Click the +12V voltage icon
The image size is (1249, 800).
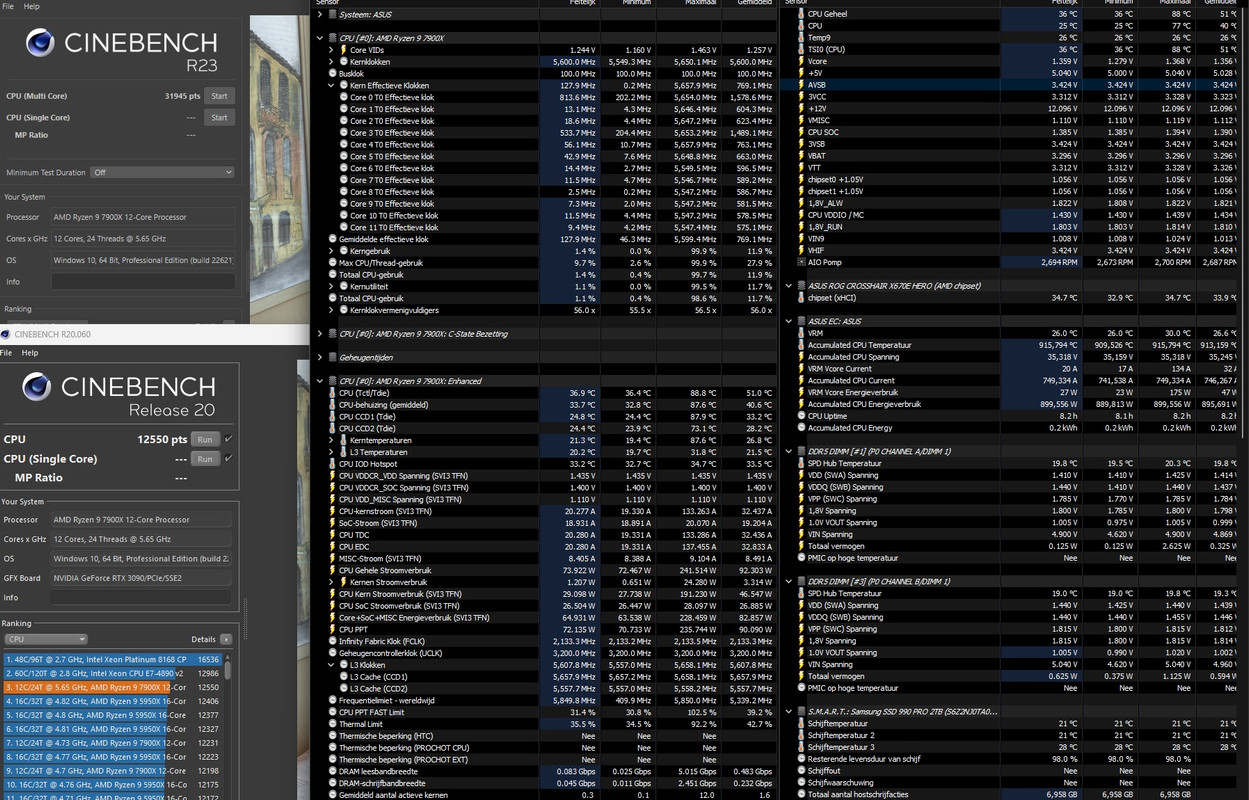(x=801, y=108)
